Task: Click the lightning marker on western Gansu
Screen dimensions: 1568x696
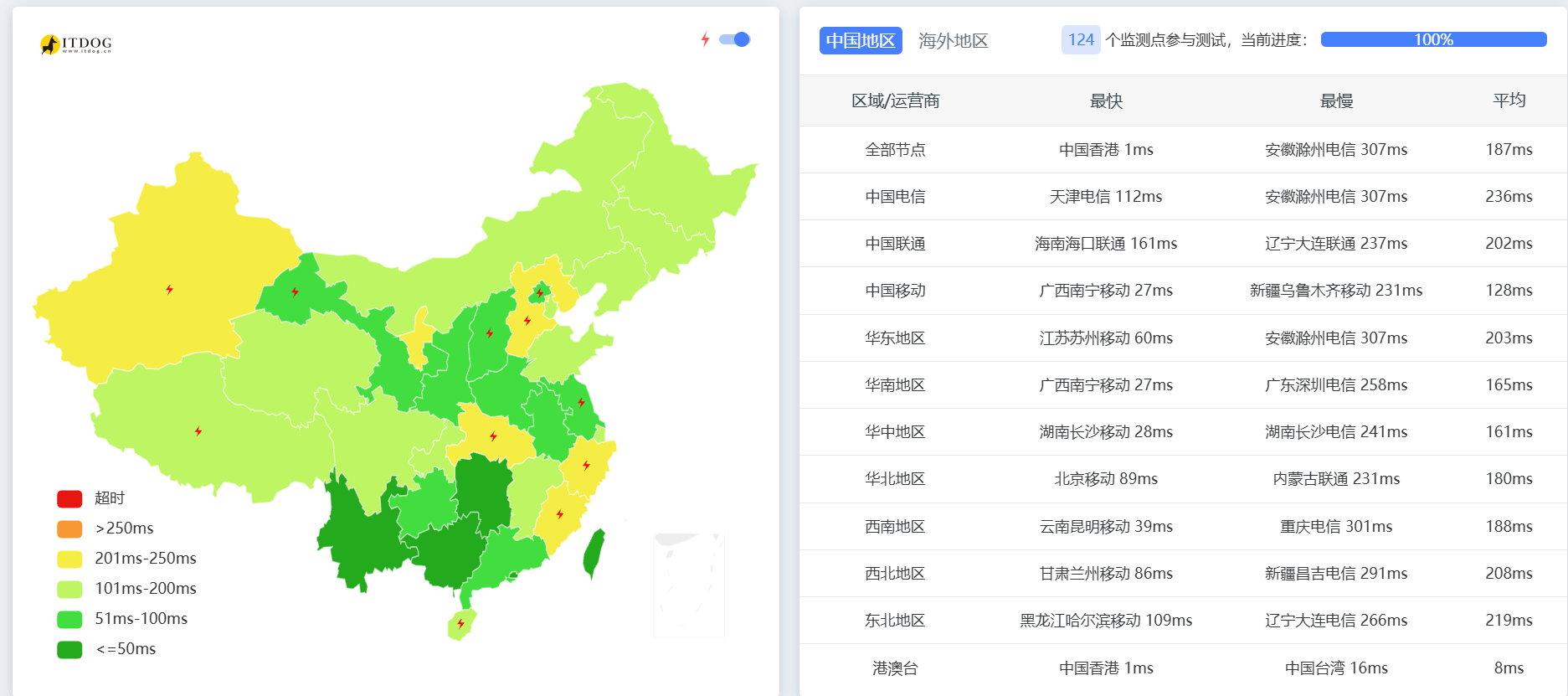Action: (x=295, y=291)
